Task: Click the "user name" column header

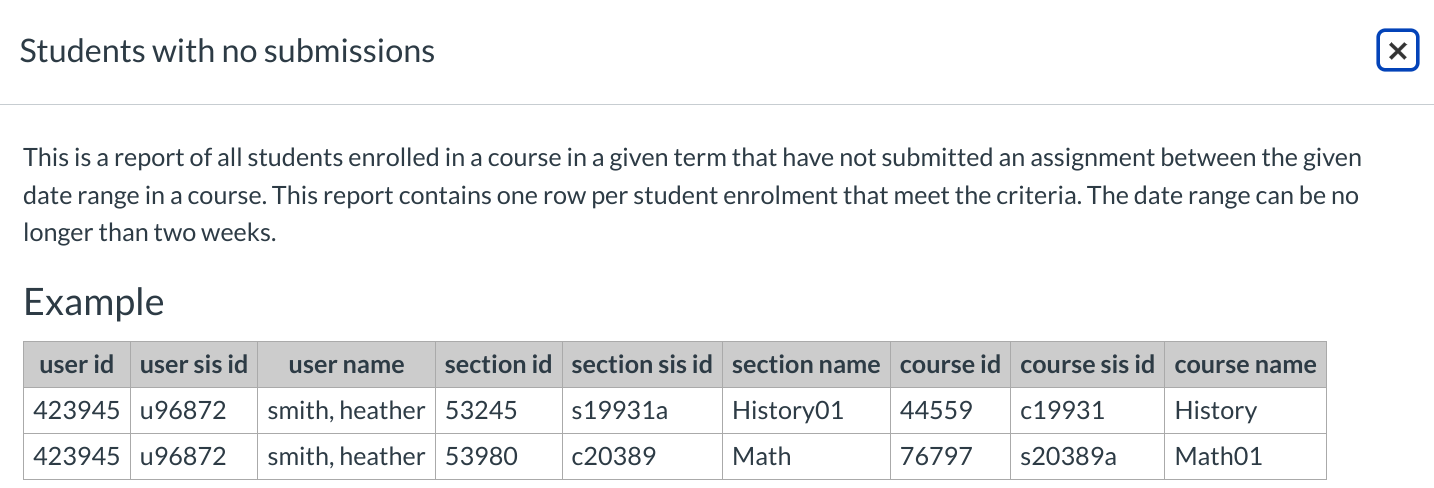Action: pyautogui.click(x=346, y=365)
